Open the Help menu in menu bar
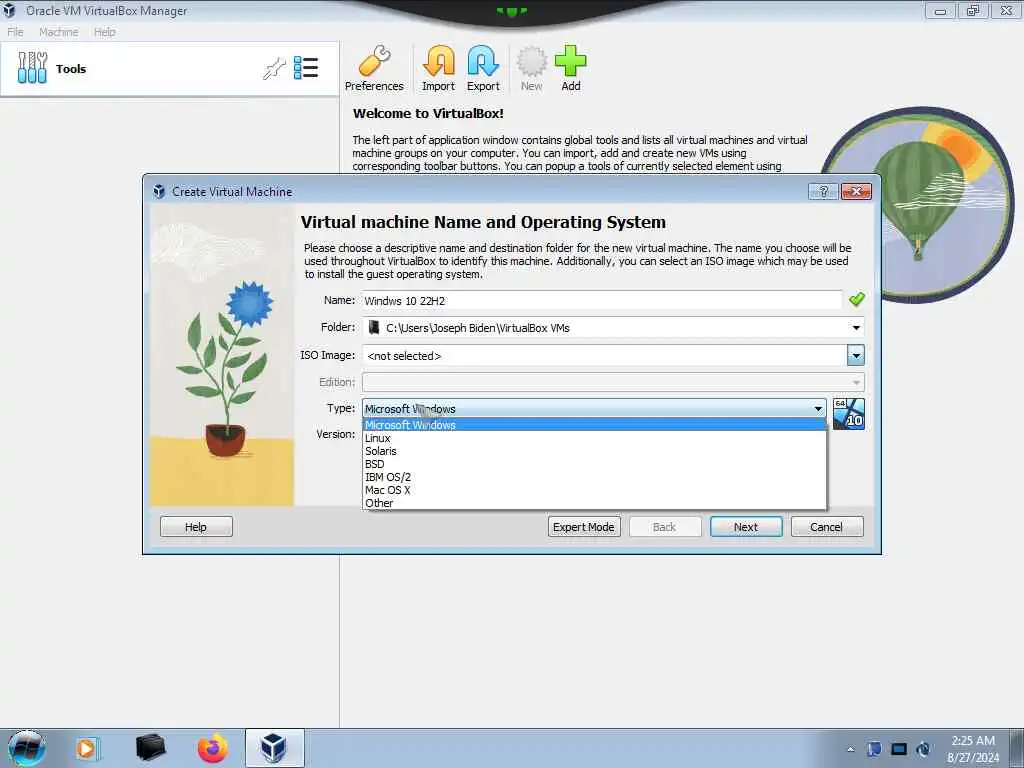Image resolution: width=1024 pixels, height=768 pixels. point(104,32)
